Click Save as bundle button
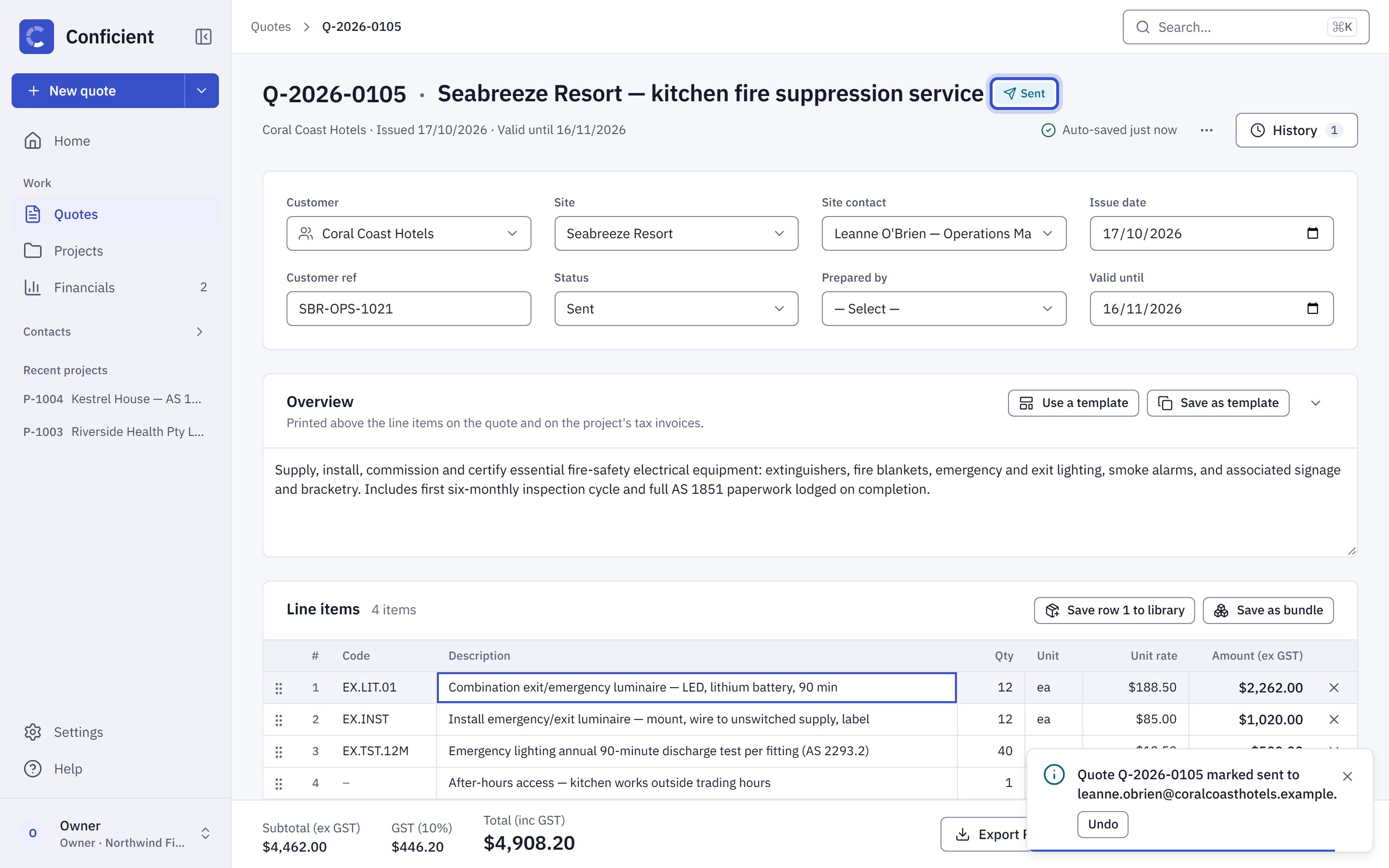Screen dimensions: 1389x868 click(1268, 610)
